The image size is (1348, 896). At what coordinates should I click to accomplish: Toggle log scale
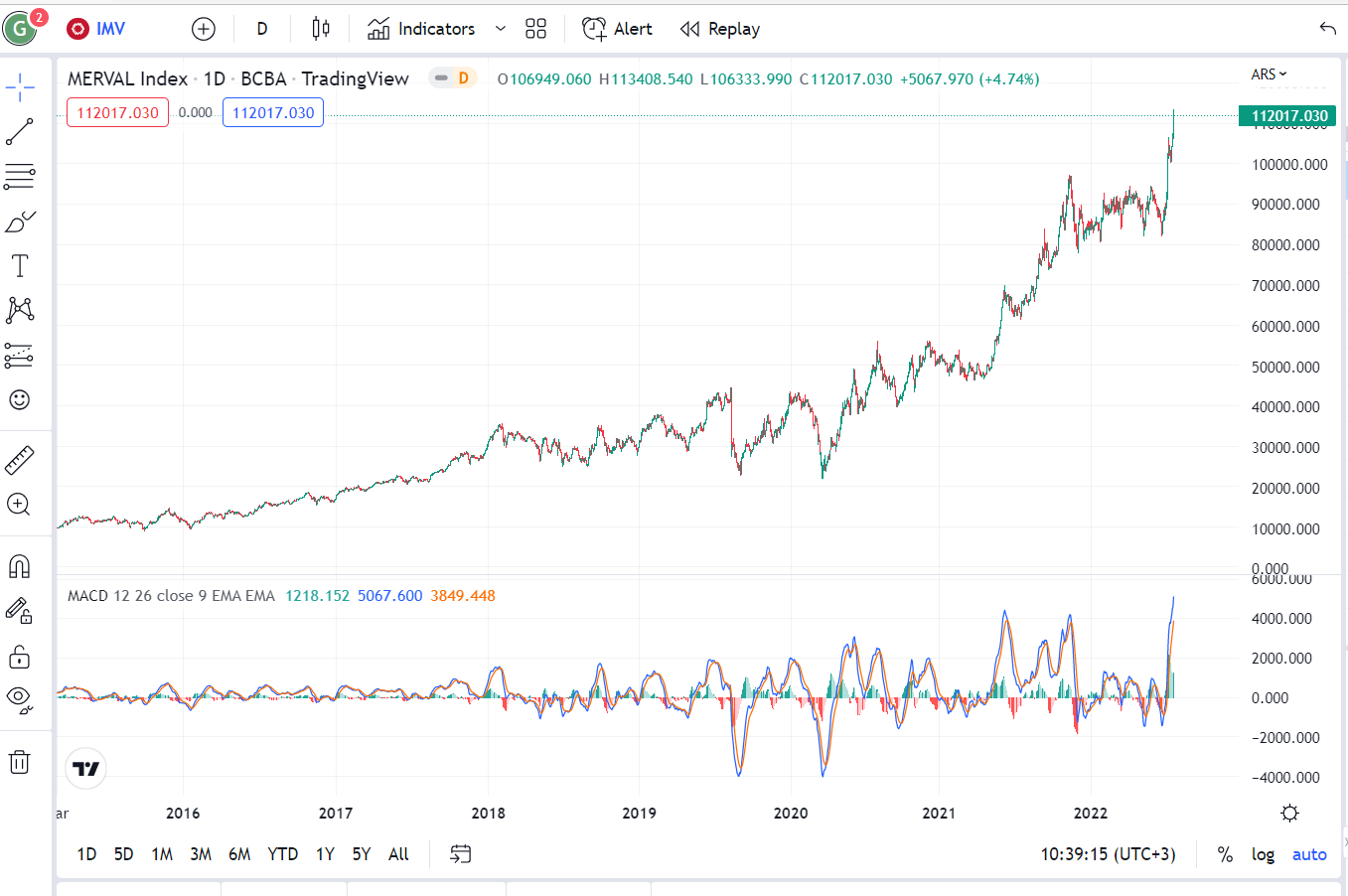coord(1263,854)
